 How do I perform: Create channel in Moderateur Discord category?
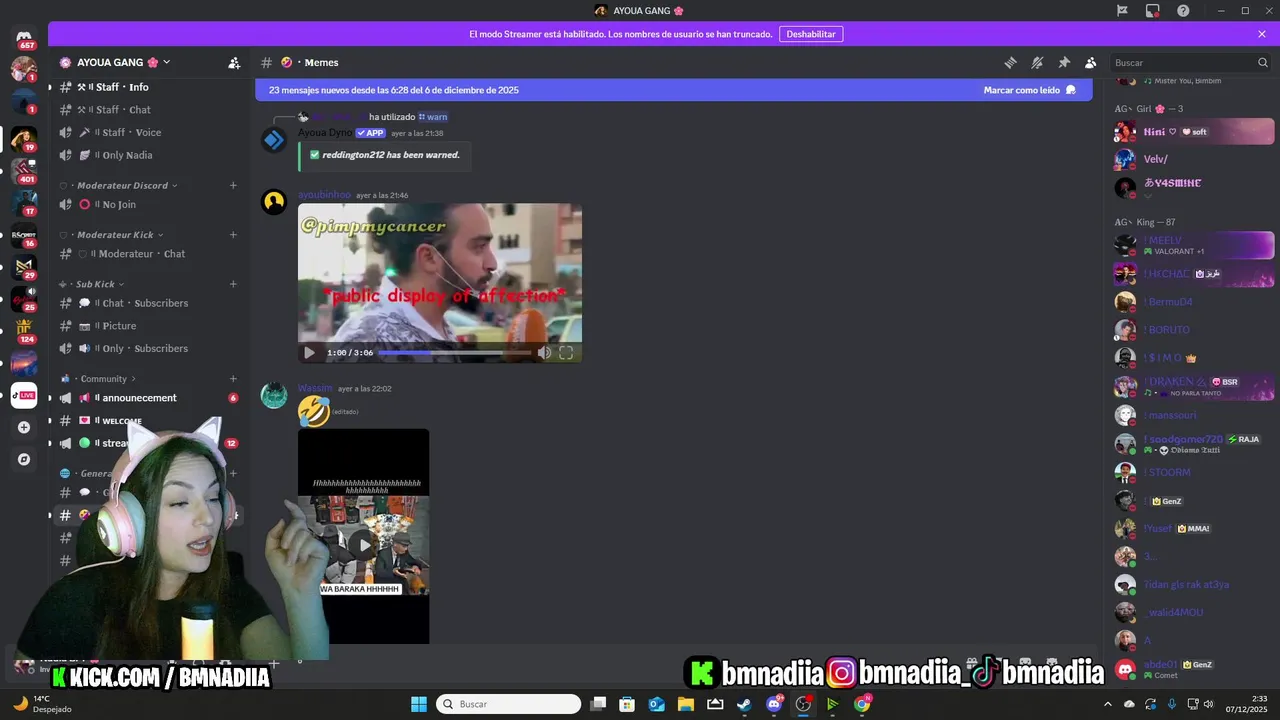point(233,185)
